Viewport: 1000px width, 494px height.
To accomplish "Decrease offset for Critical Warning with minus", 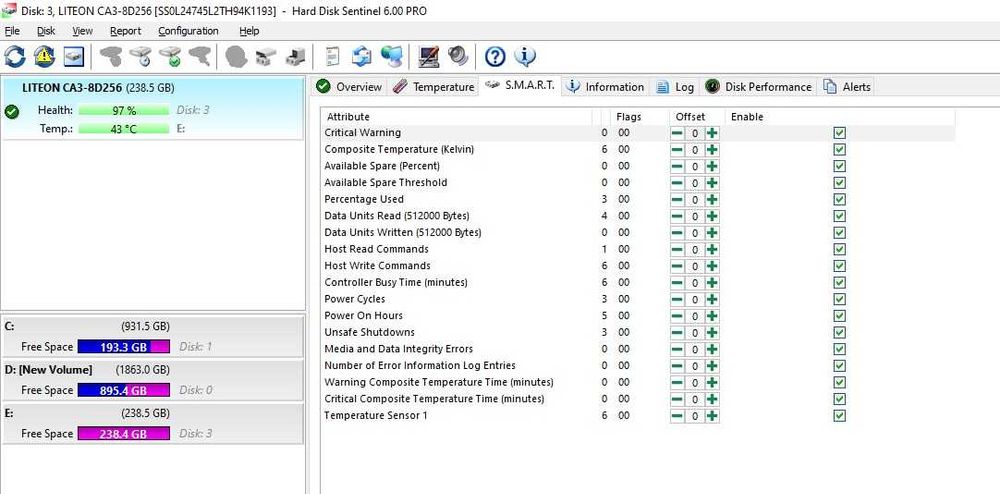I will [677, 133].
